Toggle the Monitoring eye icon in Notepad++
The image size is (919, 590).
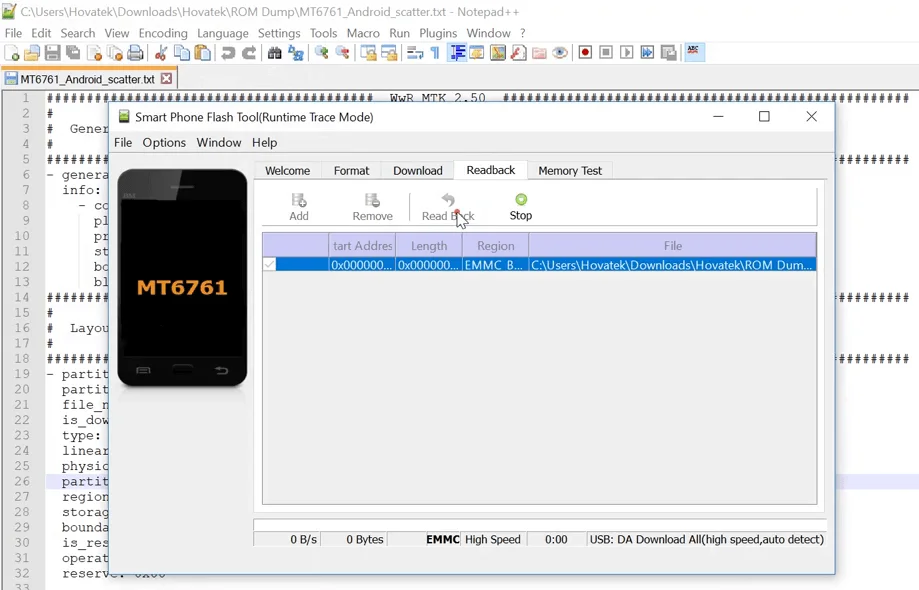pos(560,53)
